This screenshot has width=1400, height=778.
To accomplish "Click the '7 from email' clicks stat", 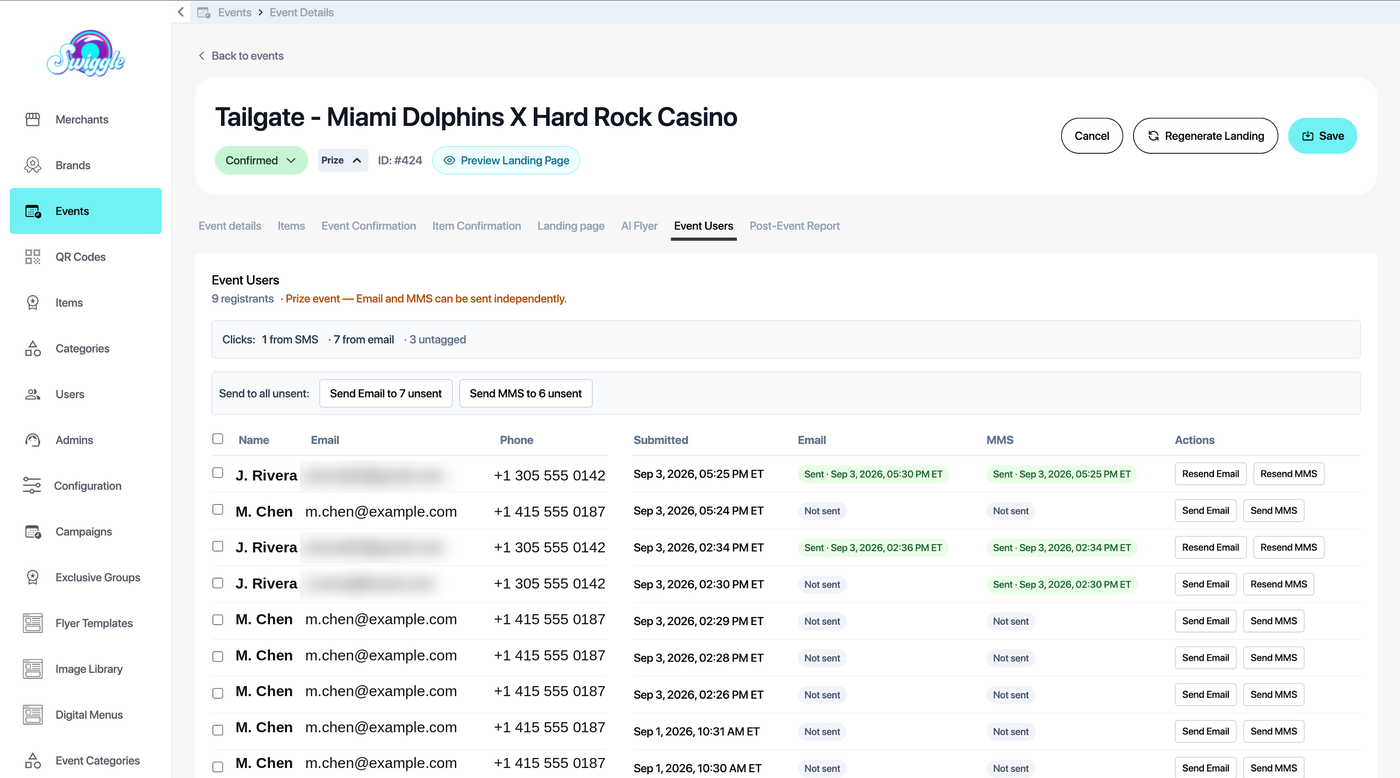I will point(362,340).
